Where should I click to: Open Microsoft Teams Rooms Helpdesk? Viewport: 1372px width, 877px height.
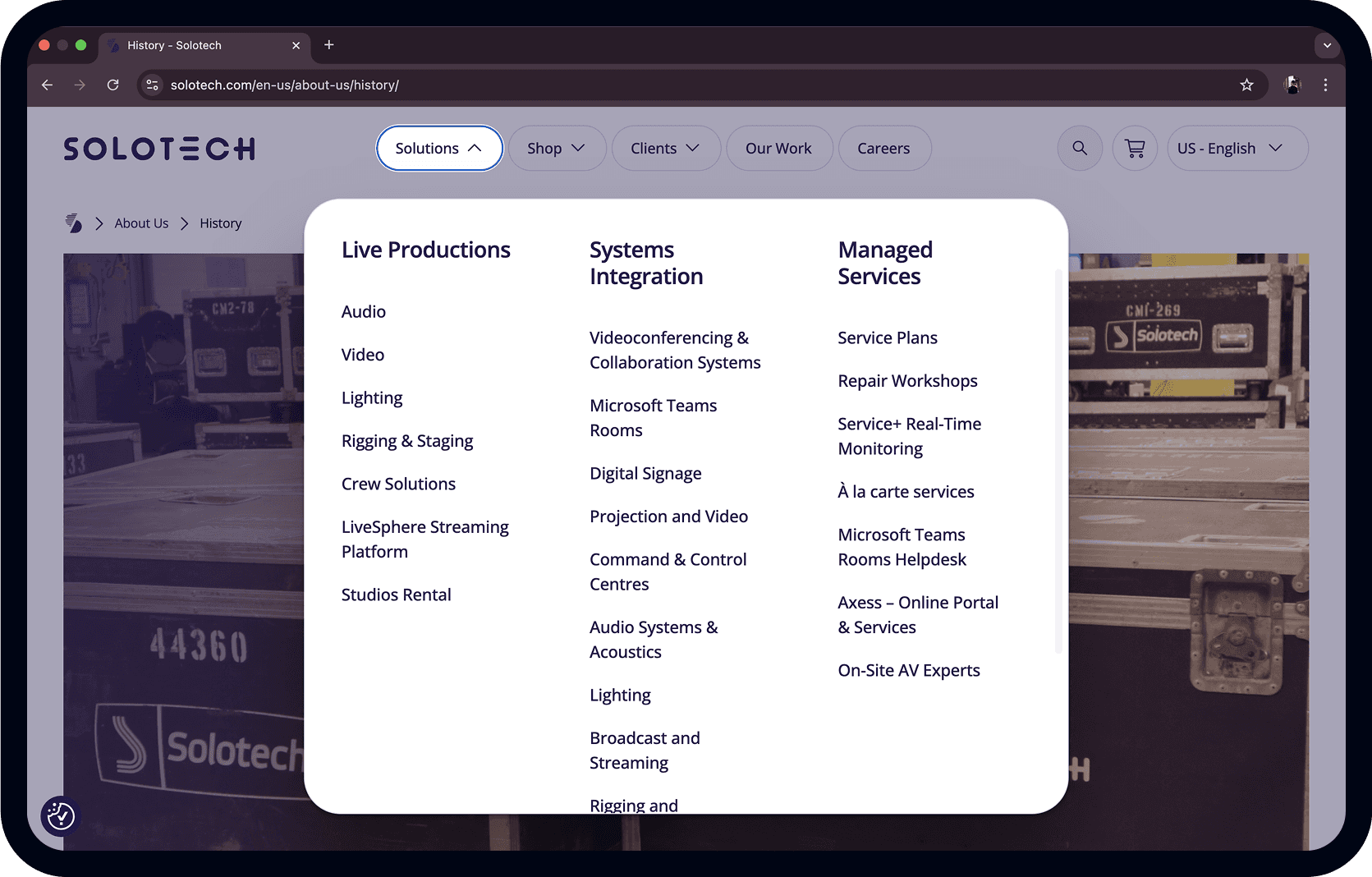coord(902,547)
